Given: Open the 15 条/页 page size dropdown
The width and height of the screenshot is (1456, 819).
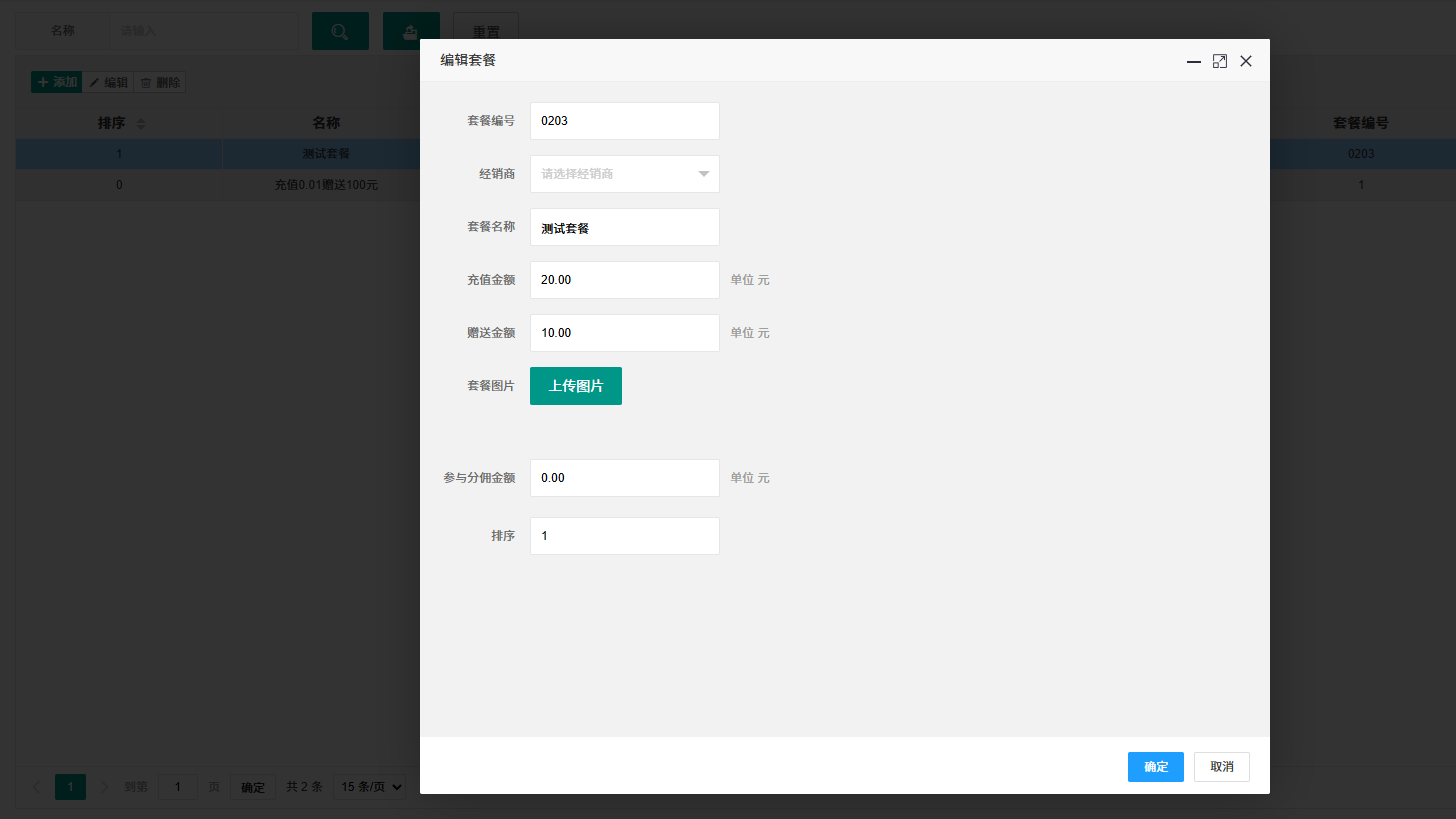Looking at the screenshot, I should 370,787.
